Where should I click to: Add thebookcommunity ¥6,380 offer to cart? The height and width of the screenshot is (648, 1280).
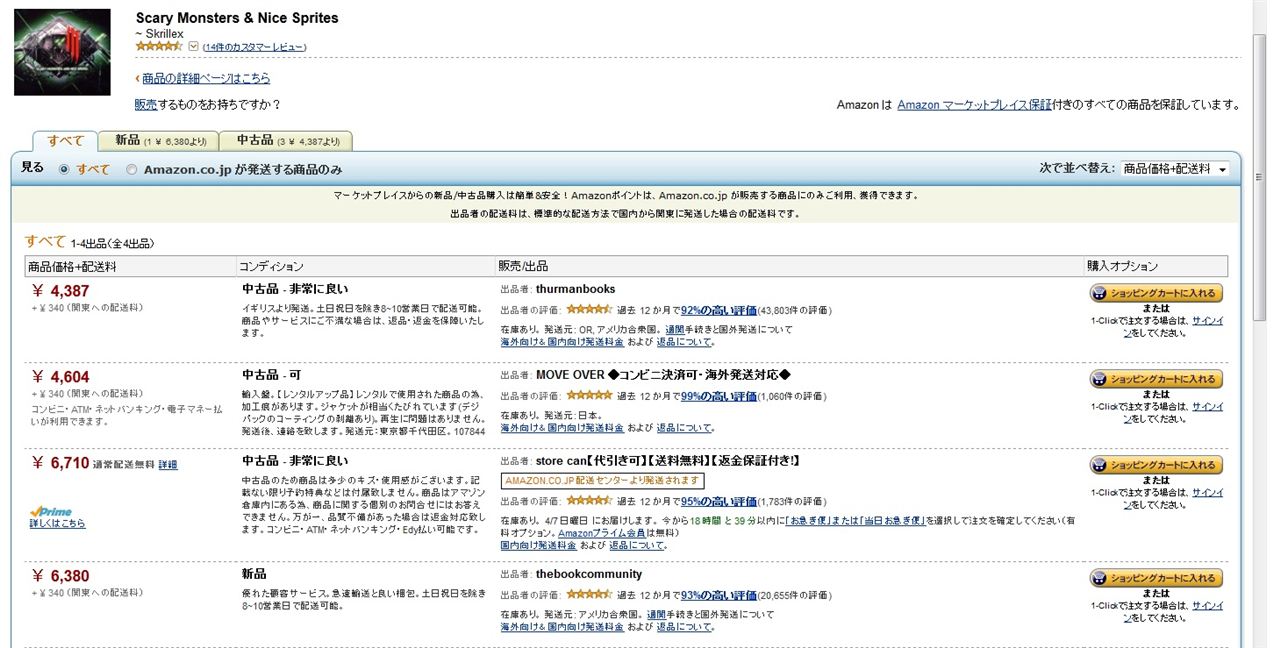pos(1156,578)
